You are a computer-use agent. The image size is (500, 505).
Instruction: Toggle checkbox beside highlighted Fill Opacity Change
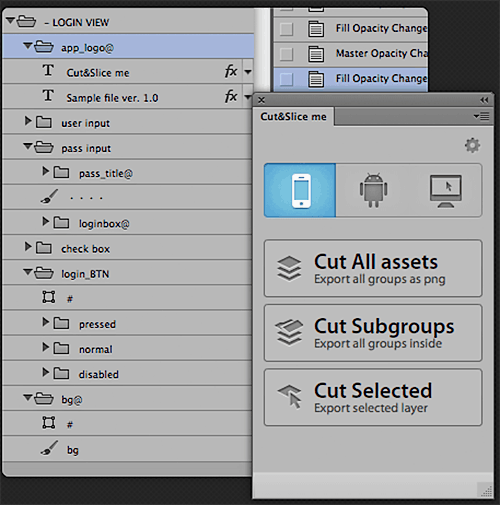pos(286,79)
